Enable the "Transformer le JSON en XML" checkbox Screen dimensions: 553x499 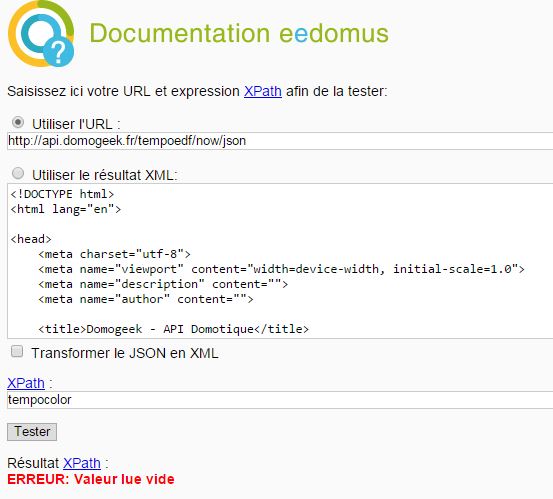(17, 351)
